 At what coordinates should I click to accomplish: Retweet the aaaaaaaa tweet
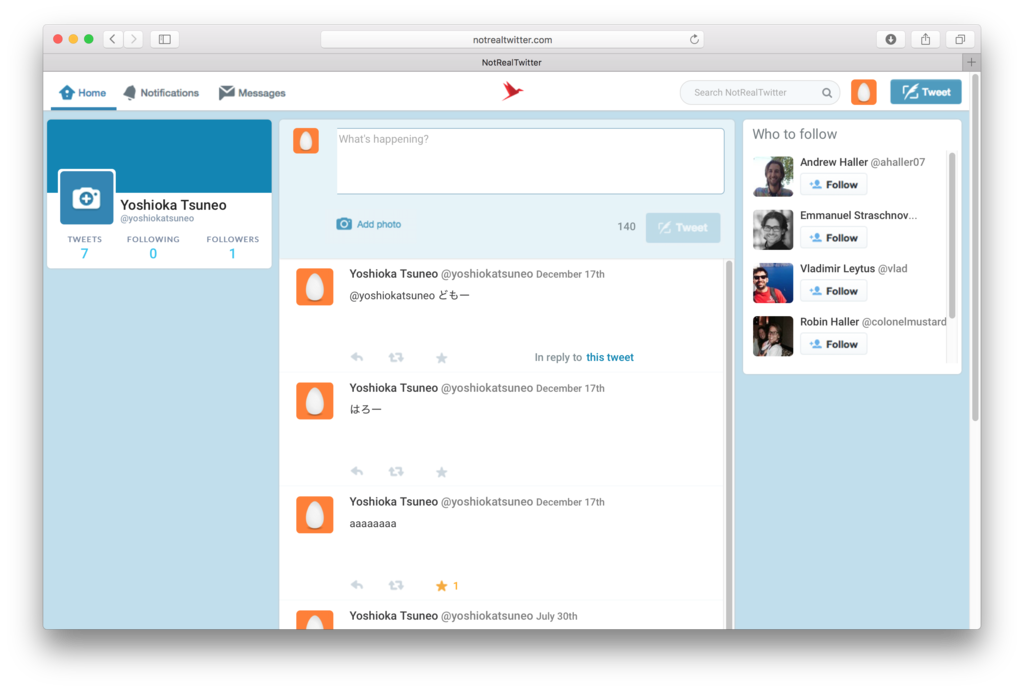[x=396, y=585]
